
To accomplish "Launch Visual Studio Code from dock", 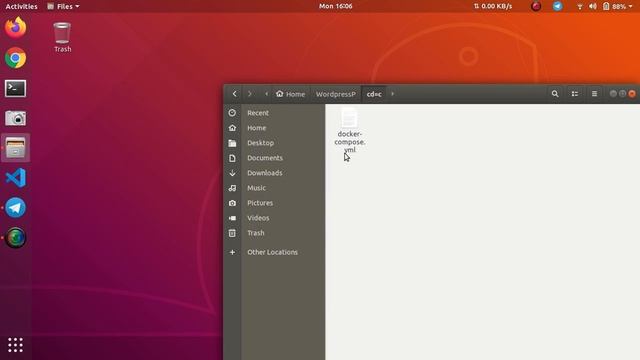I will click(x=16, y=178).
